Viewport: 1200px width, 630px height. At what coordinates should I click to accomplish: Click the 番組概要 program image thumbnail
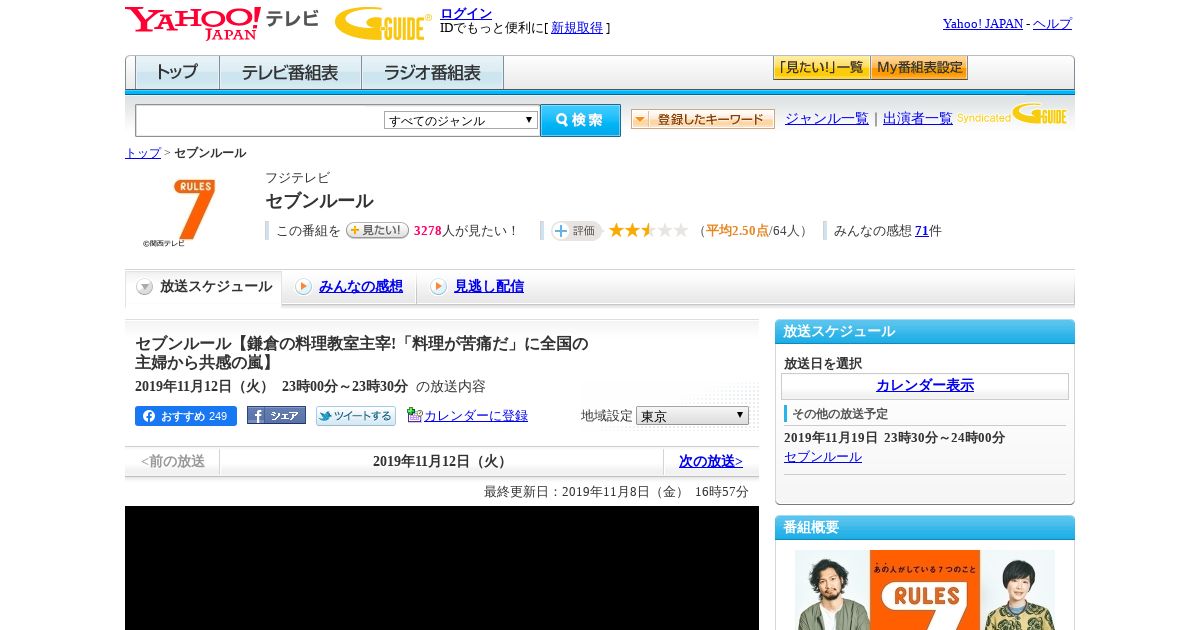(x=925, y=590)
